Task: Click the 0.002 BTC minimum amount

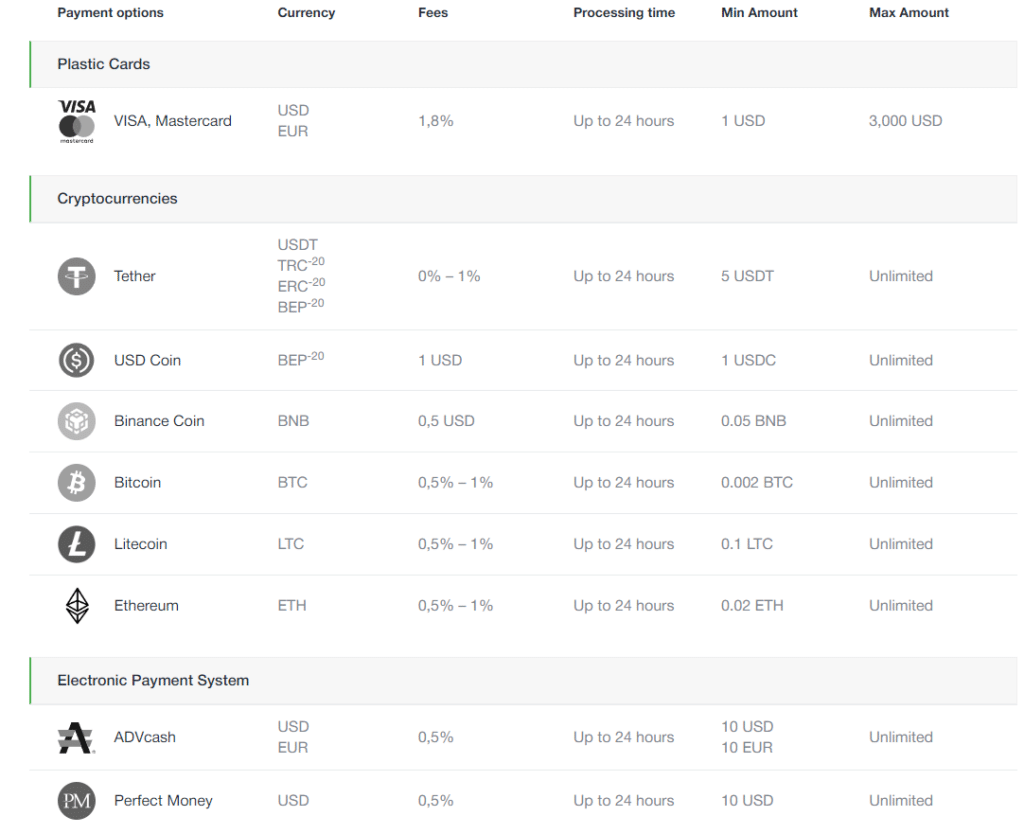Action: (x=757, y=483)
